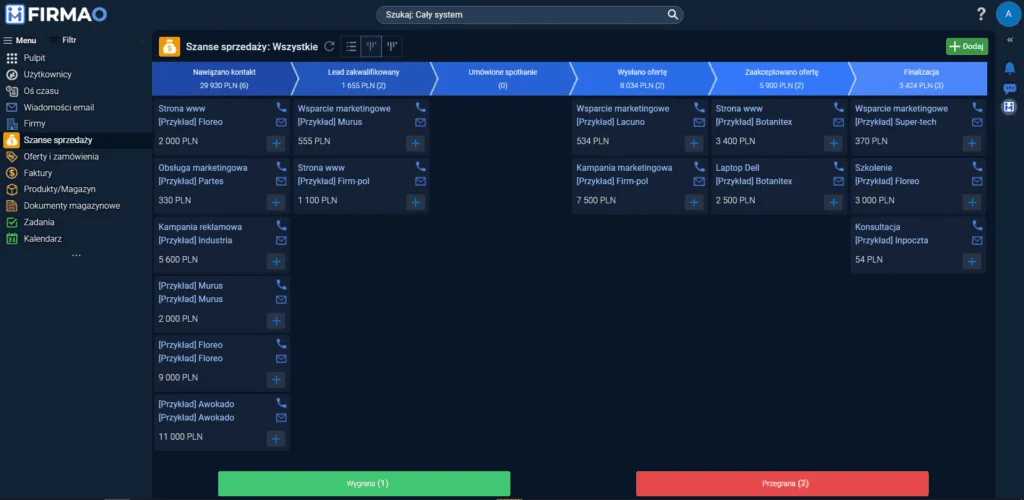Click phone icon on Laptop Dell Botanitex card
This screenshot has height=500, width=1024.
pyautogui.click(x=839, y=167)
